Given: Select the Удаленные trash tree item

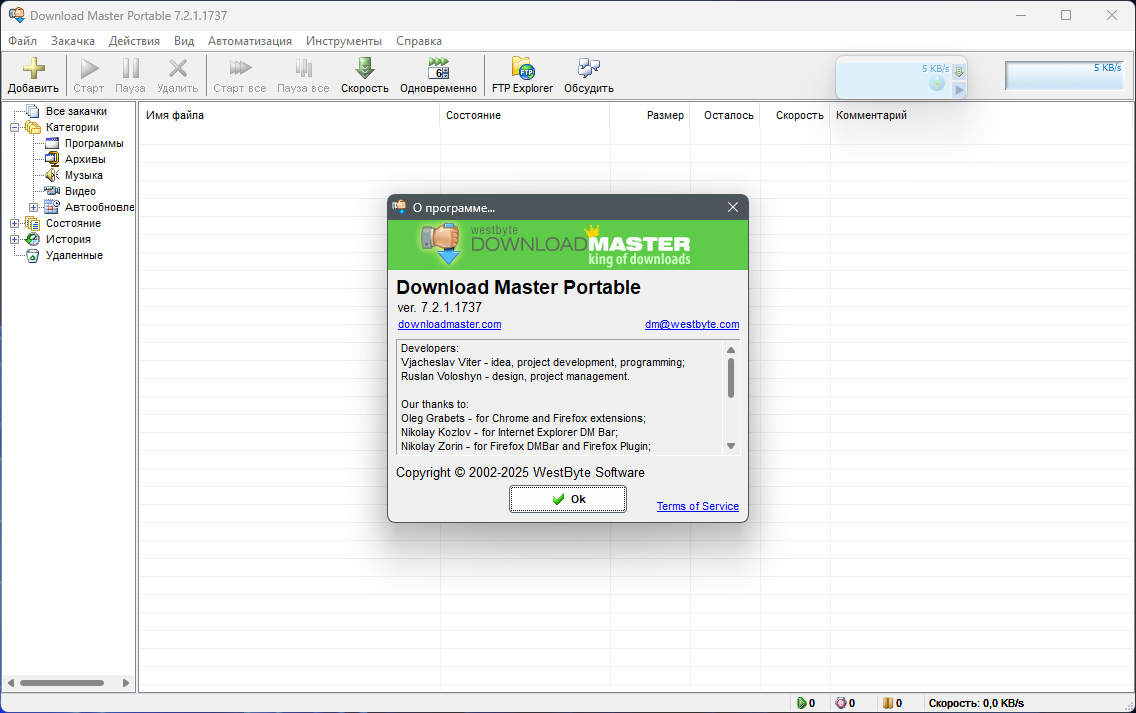Looking at the screenshot, I should pos(74,255).
